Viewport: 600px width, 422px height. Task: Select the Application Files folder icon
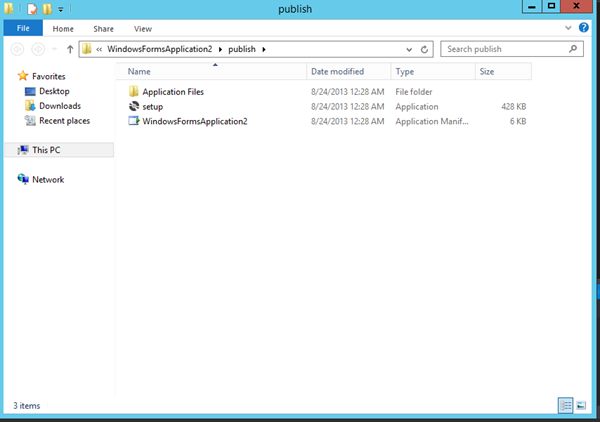pyautogui.click(x=134, y=92)
